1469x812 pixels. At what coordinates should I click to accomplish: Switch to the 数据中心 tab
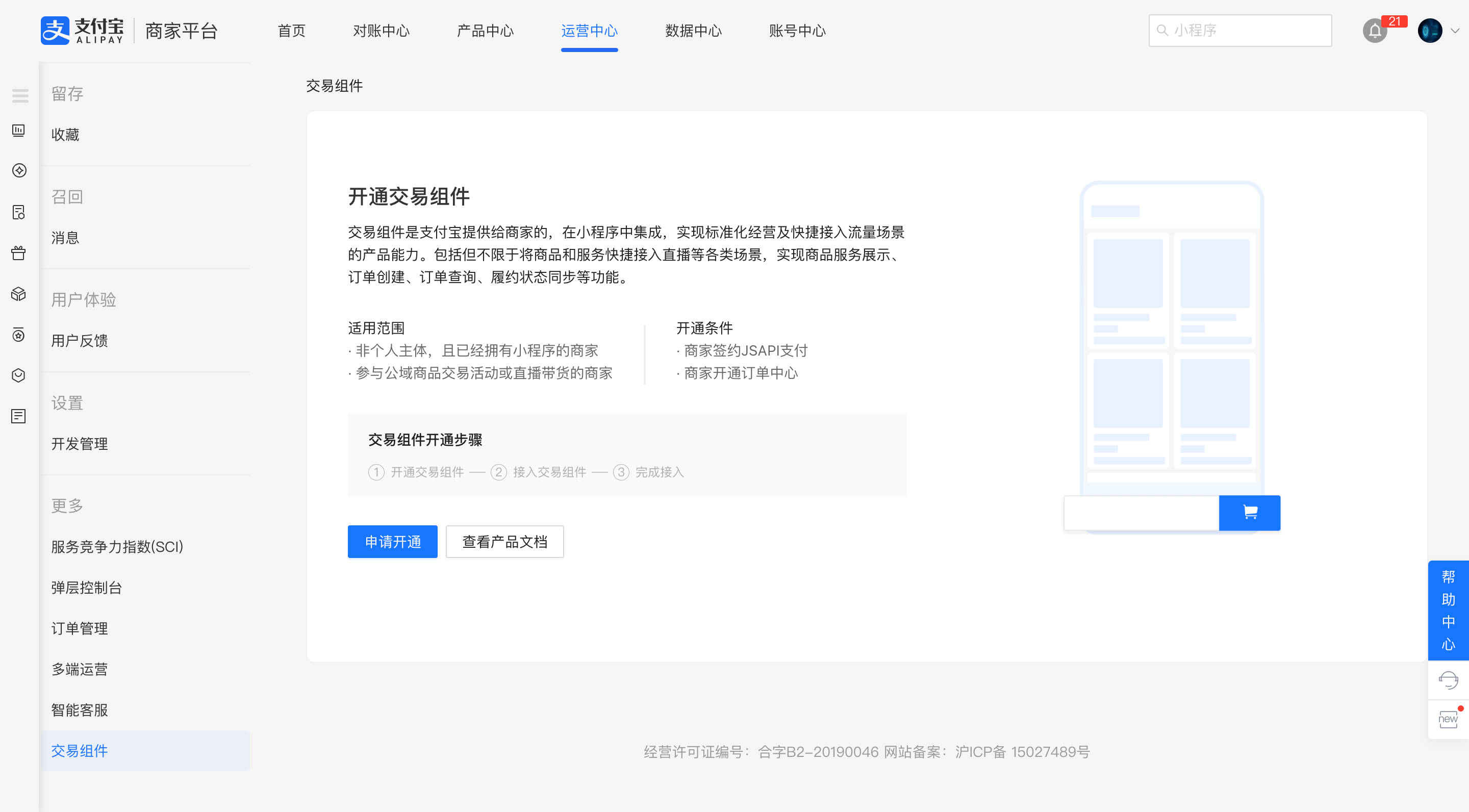(x=694, y=31)
